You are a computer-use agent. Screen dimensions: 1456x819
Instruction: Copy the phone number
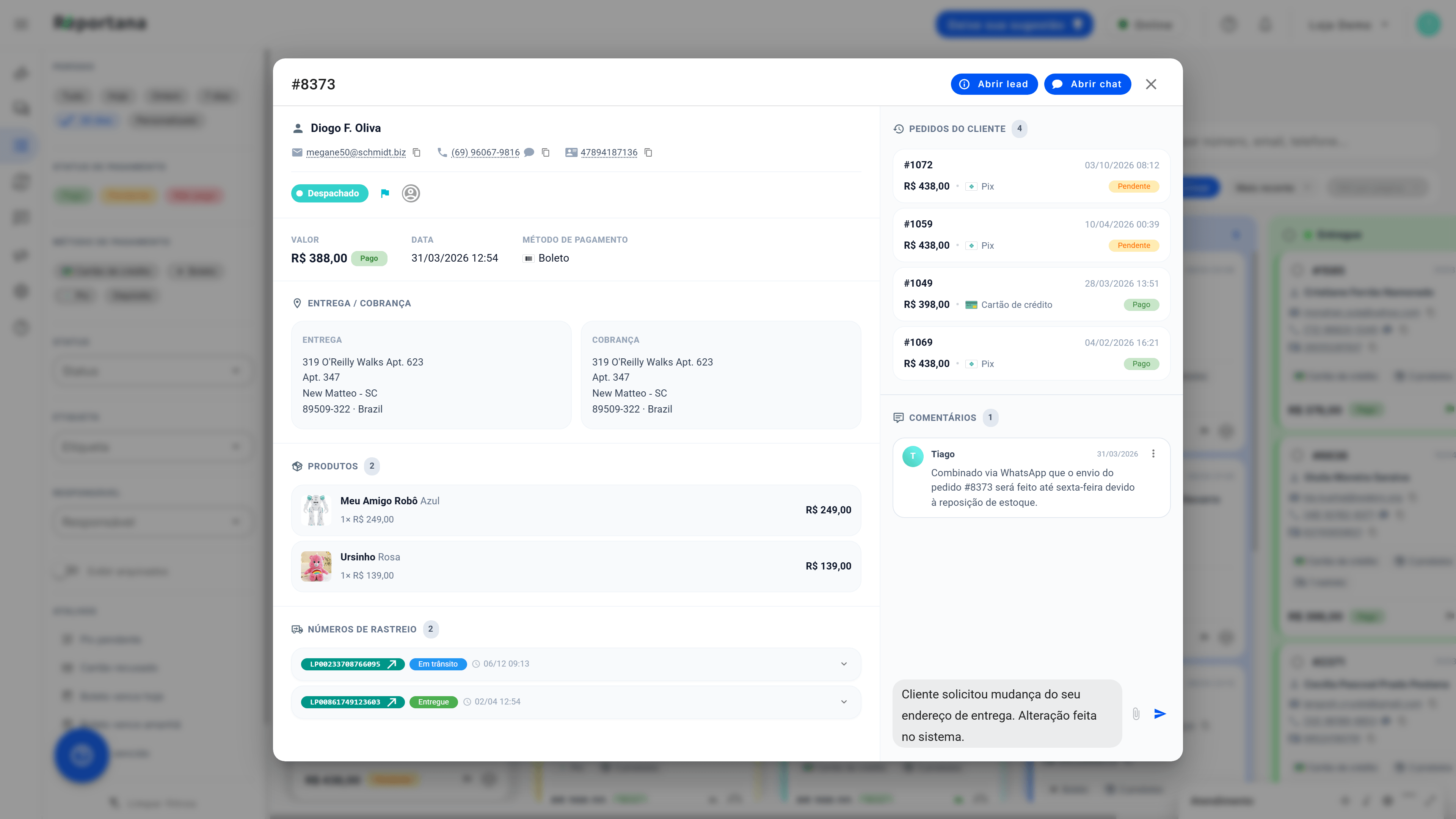tap(546, 152)
